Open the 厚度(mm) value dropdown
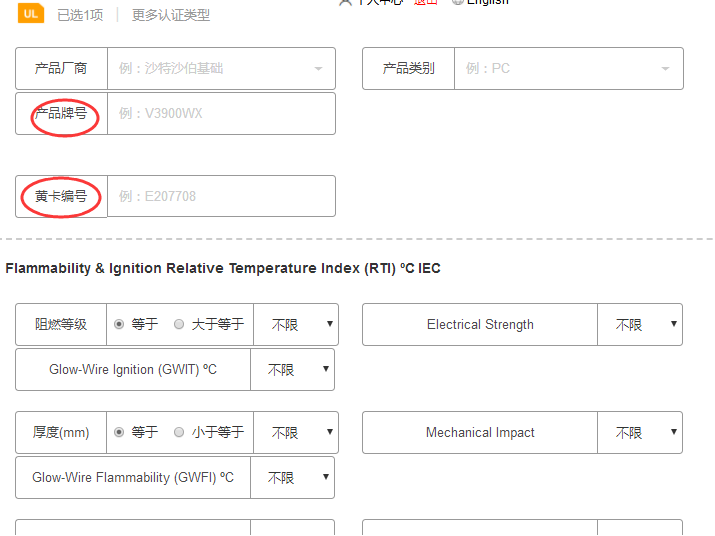 coord(296,433)
